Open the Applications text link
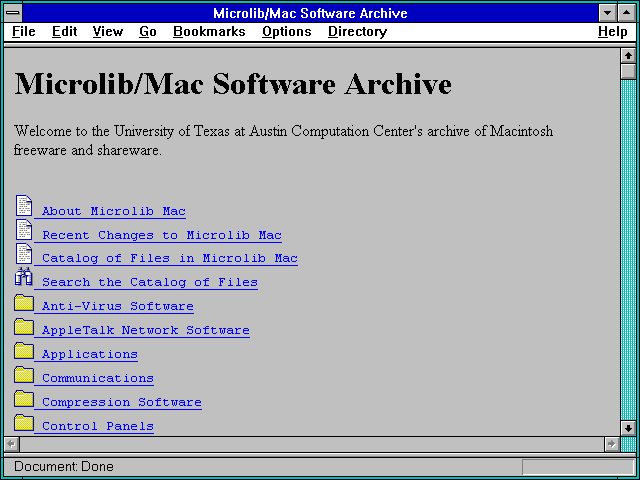The width and height of the screenshot is (640, 480). [x=90, y=354]
